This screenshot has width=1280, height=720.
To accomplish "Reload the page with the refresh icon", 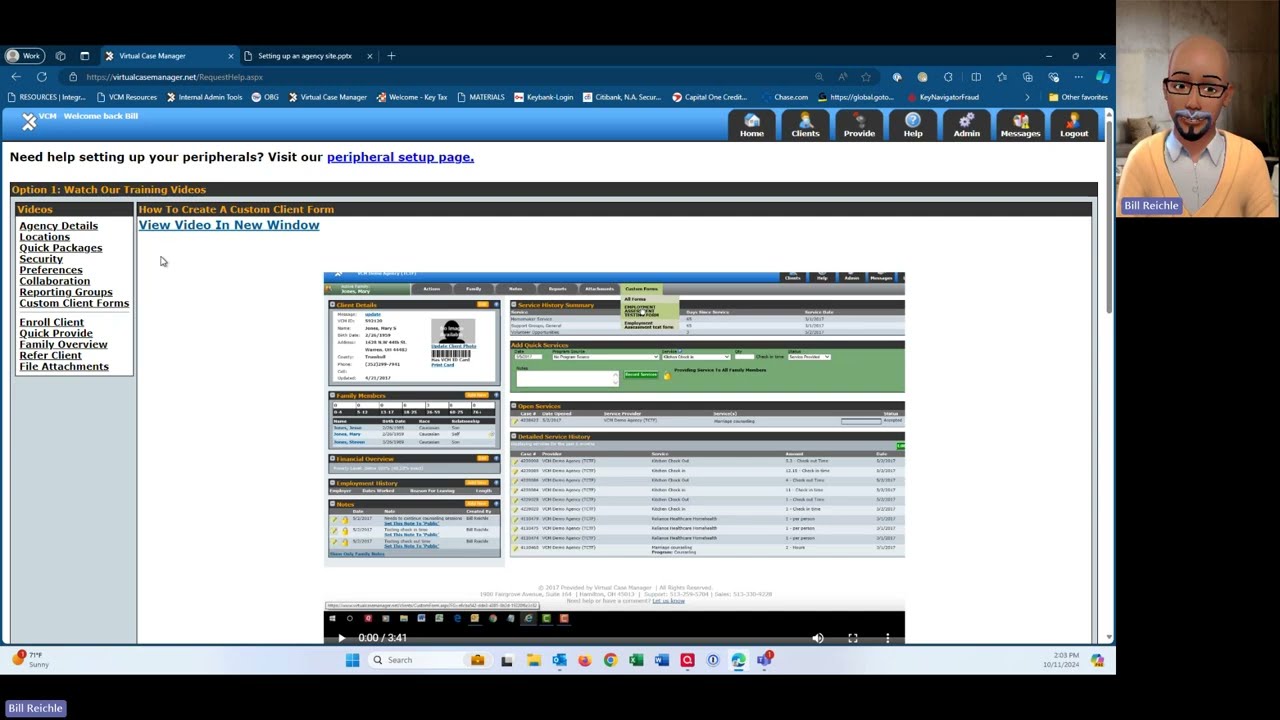I will tap(42, 77).
